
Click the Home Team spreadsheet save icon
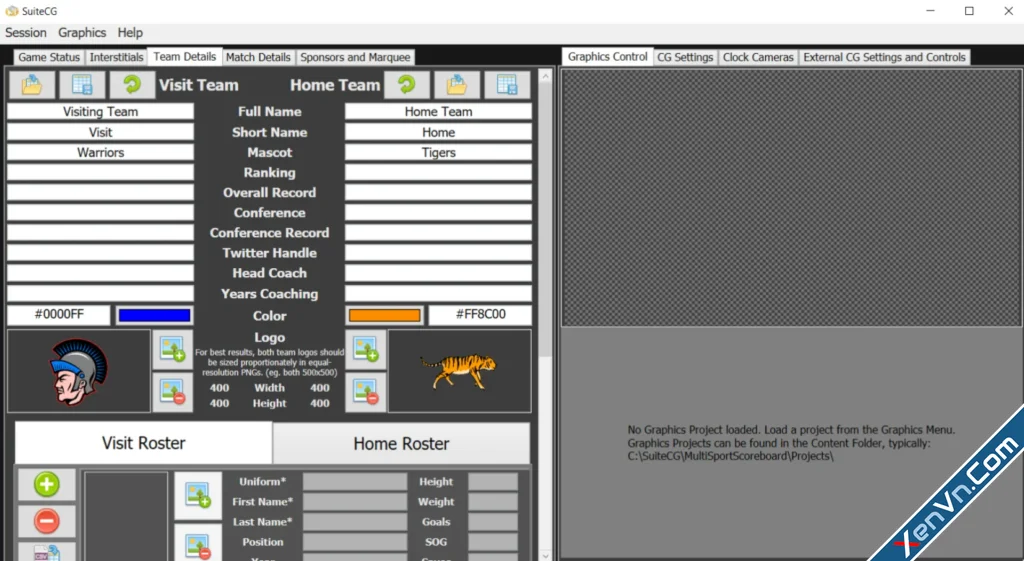coord(507,84)
